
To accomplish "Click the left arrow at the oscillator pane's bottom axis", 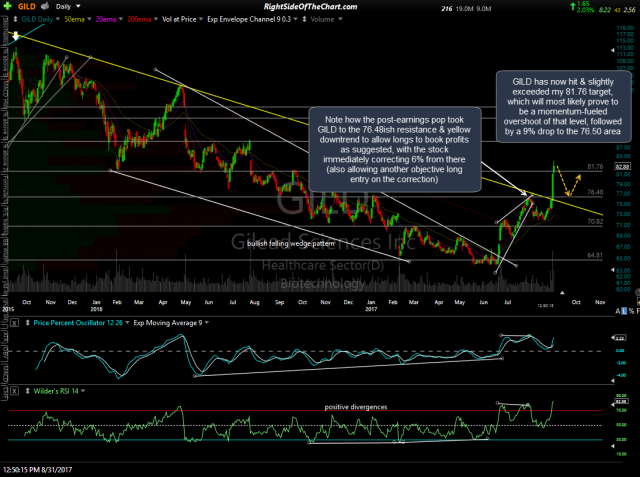I will [612, 380].
